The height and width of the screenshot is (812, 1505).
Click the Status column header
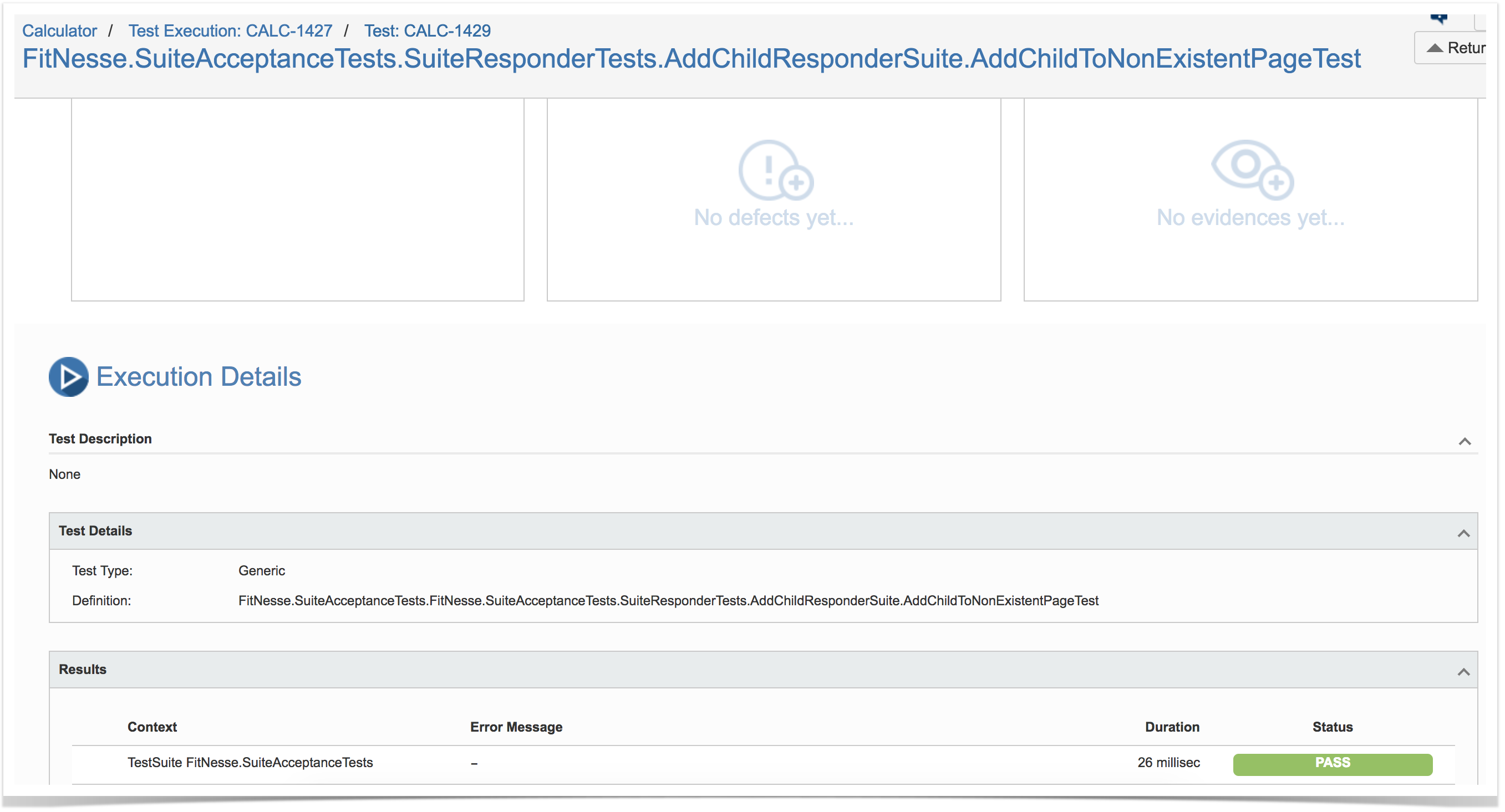coord(1332,727)
